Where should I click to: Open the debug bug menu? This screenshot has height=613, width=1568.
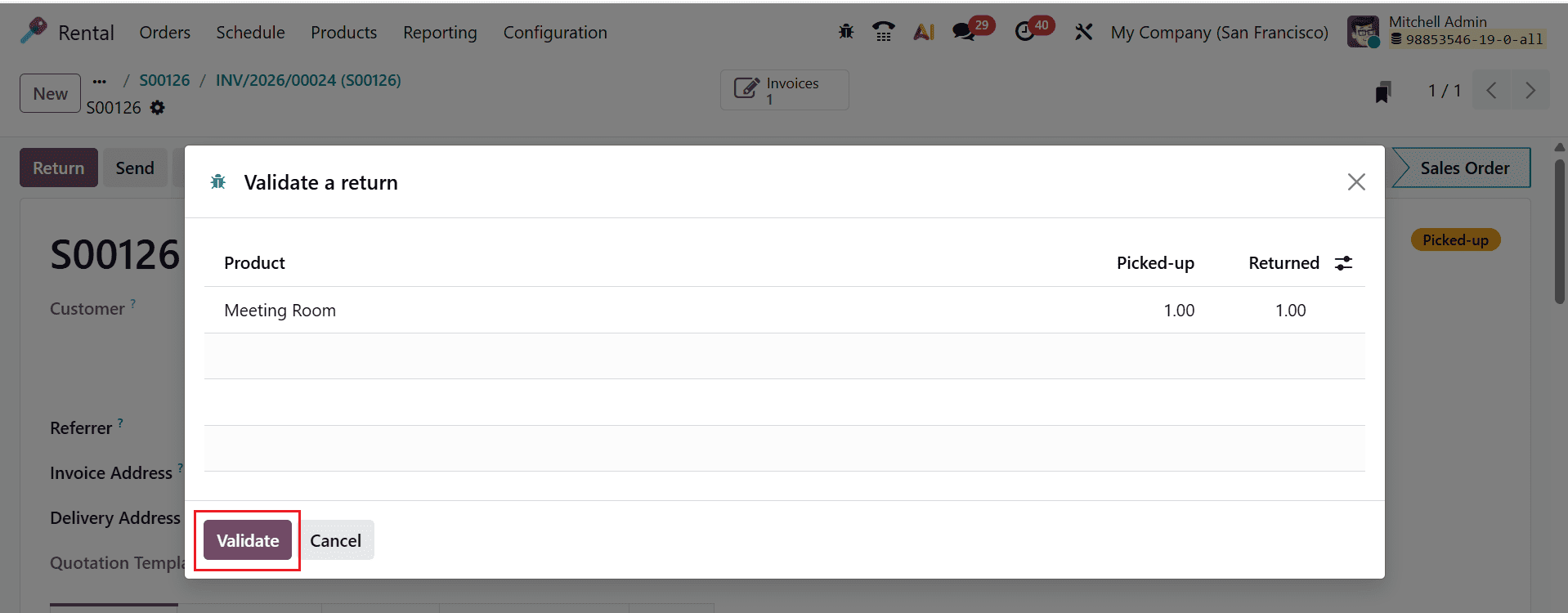[845, 31]
